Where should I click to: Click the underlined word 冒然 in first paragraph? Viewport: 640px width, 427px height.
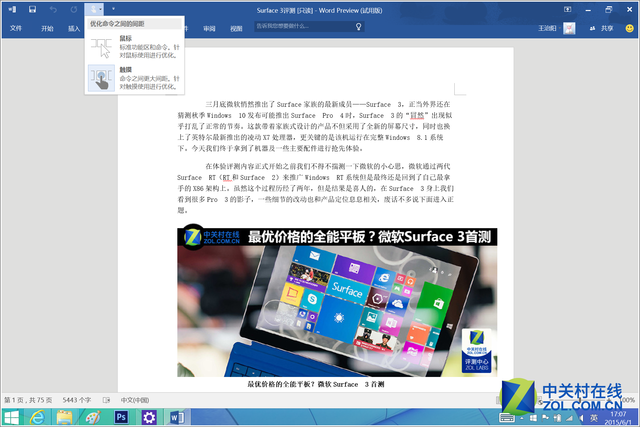417,116
